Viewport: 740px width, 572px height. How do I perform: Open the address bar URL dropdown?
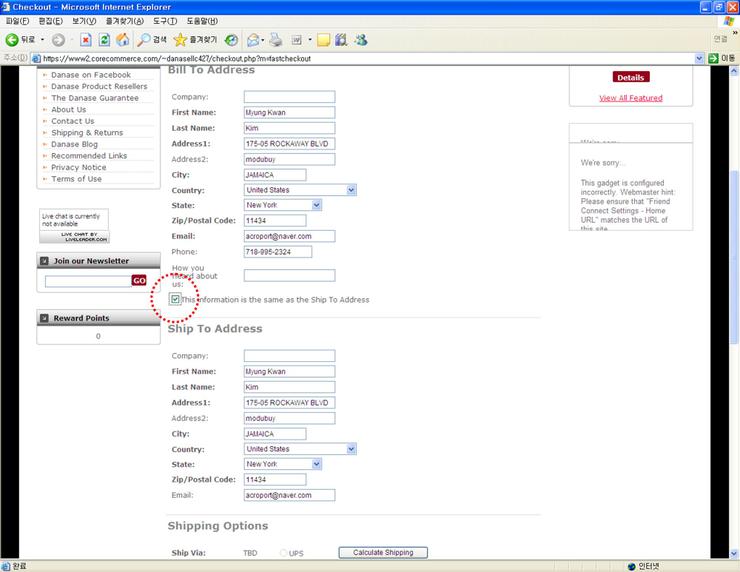coord(699,59)
